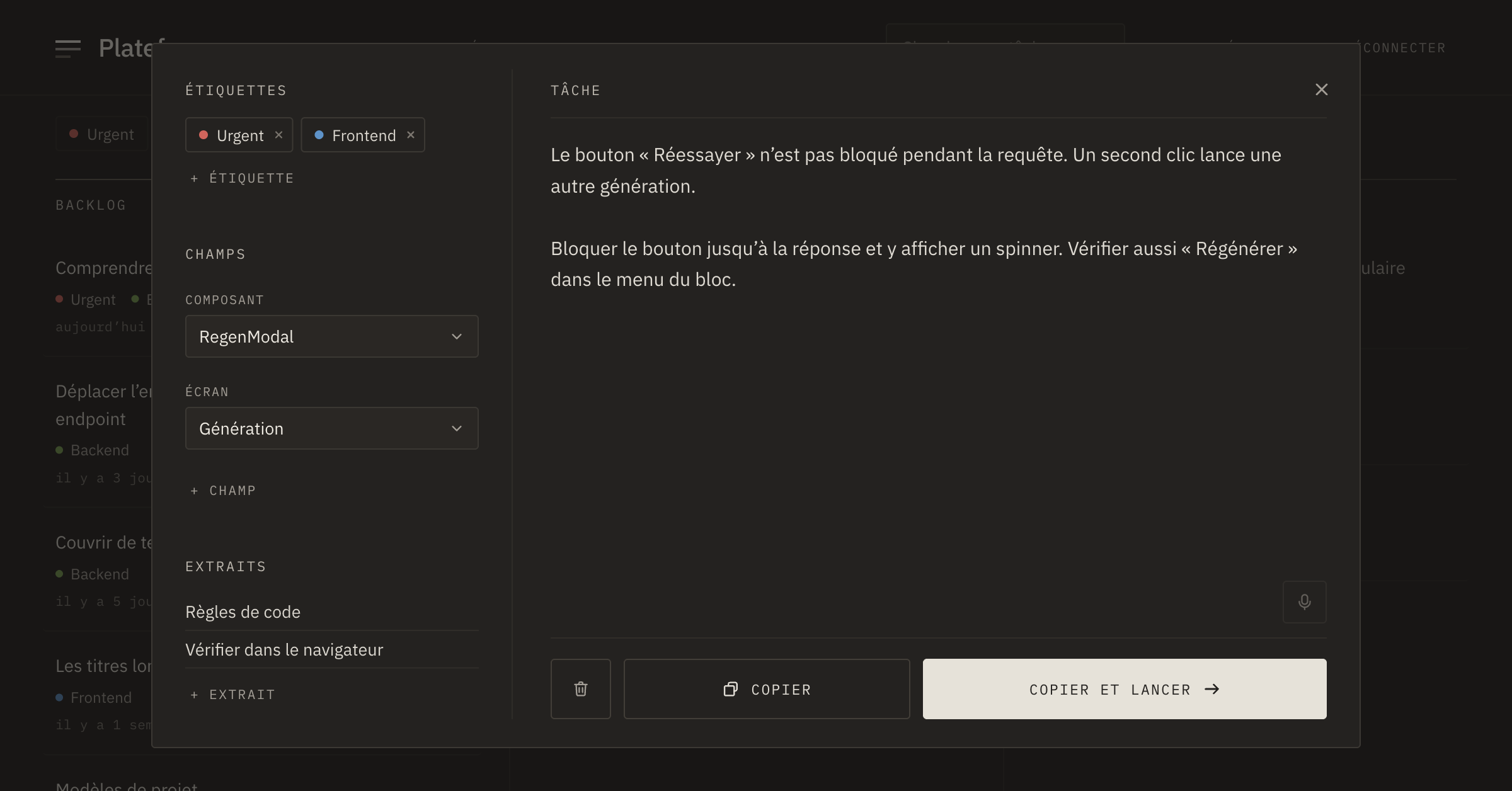This screenshot has width=1512, height=791.
Task: Open the hamburger menu in the header
Action: coord(68,48)
